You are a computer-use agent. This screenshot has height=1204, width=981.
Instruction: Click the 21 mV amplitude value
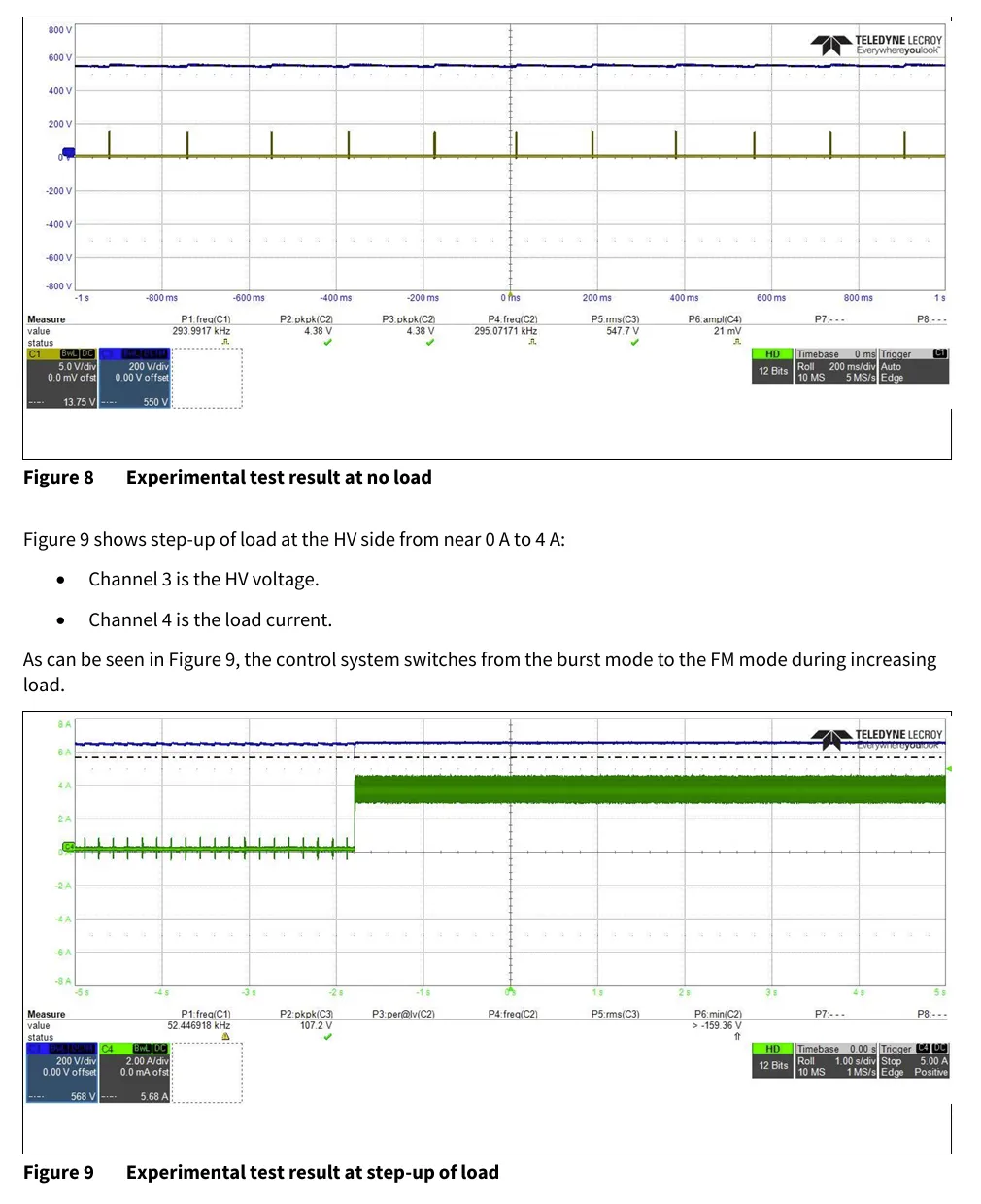(727, 331)
